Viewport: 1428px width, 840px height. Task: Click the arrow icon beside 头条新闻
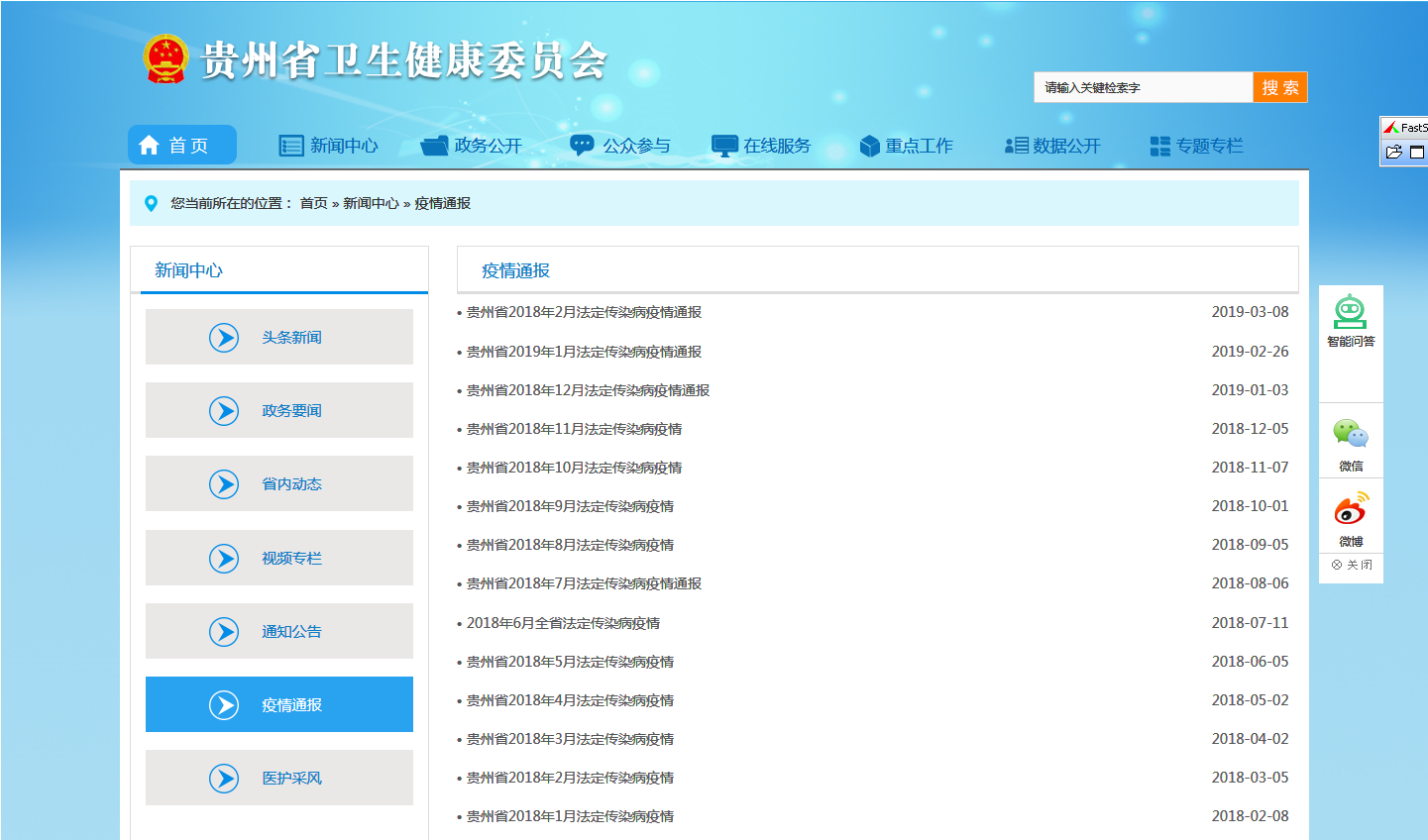pyautogui.click(x=224, y=338)
